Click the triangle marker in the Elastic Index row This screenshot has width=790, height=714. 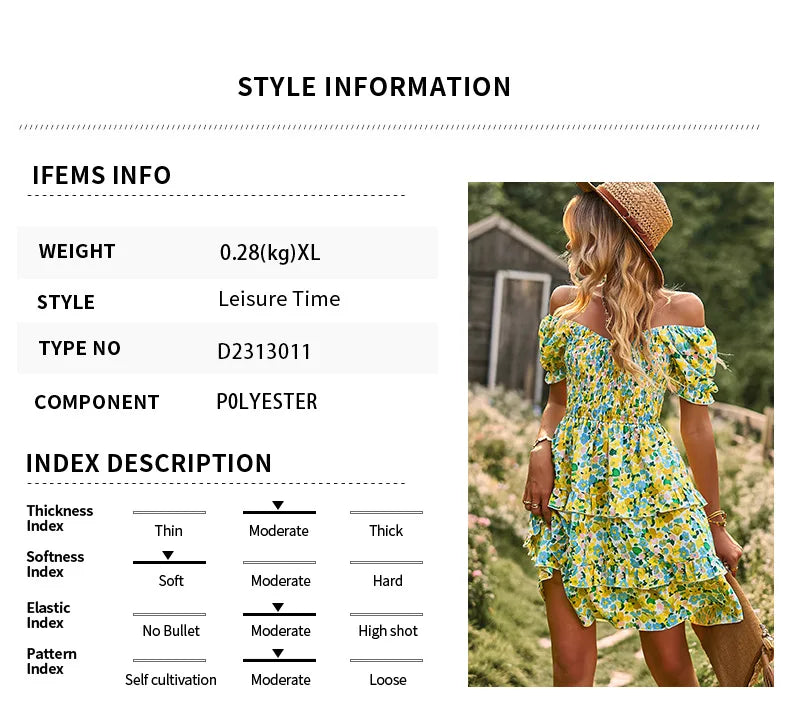click(278, 607)
